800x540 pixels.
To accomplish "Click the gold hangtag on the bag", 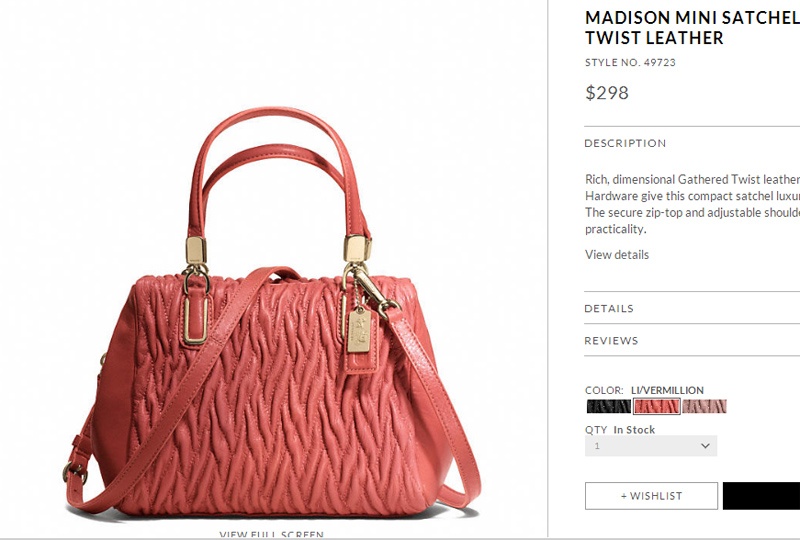I will click(x=362, y=332).
